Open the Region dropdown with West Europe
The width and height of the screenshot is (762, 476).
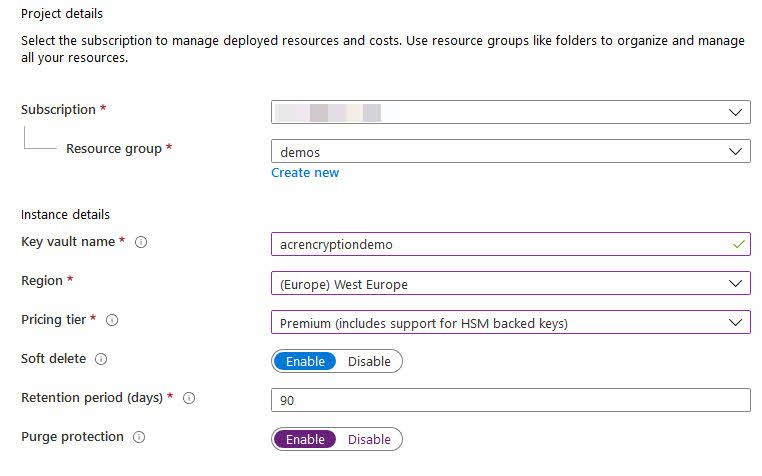511,283
